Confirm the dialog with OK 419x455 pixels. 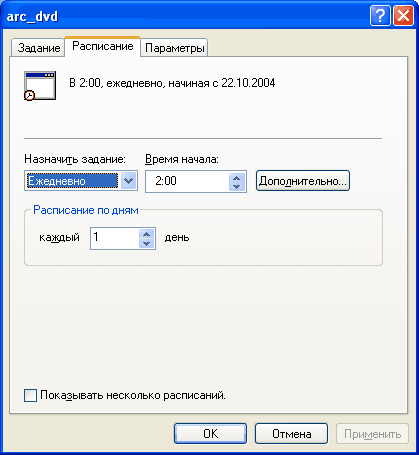coord(210,434)
